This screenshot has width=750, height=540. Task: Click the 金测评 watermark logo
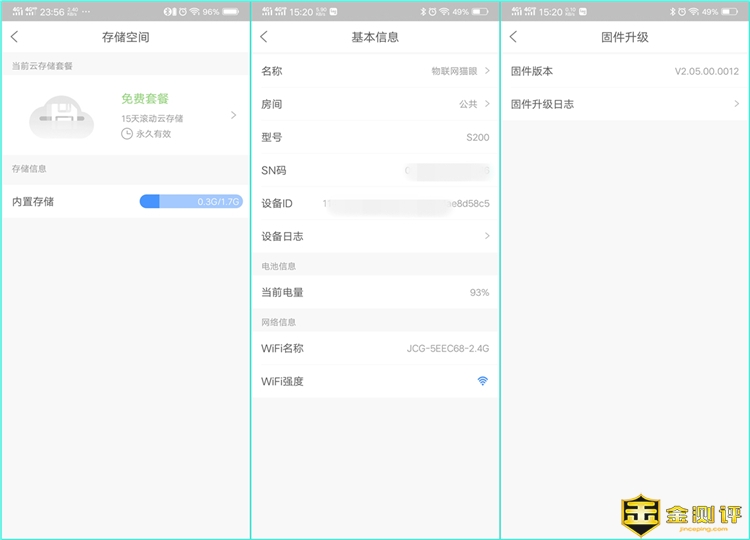tap(682, 515)
